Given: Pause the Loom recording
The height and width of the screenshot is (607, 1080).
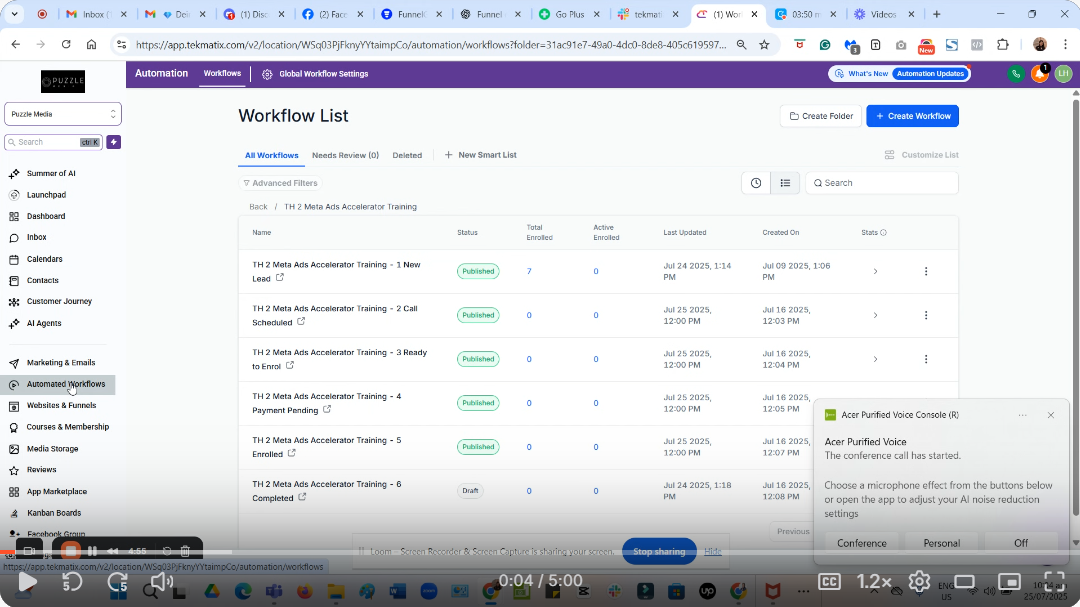Looking at the screenshot, I should click(92, 551).
